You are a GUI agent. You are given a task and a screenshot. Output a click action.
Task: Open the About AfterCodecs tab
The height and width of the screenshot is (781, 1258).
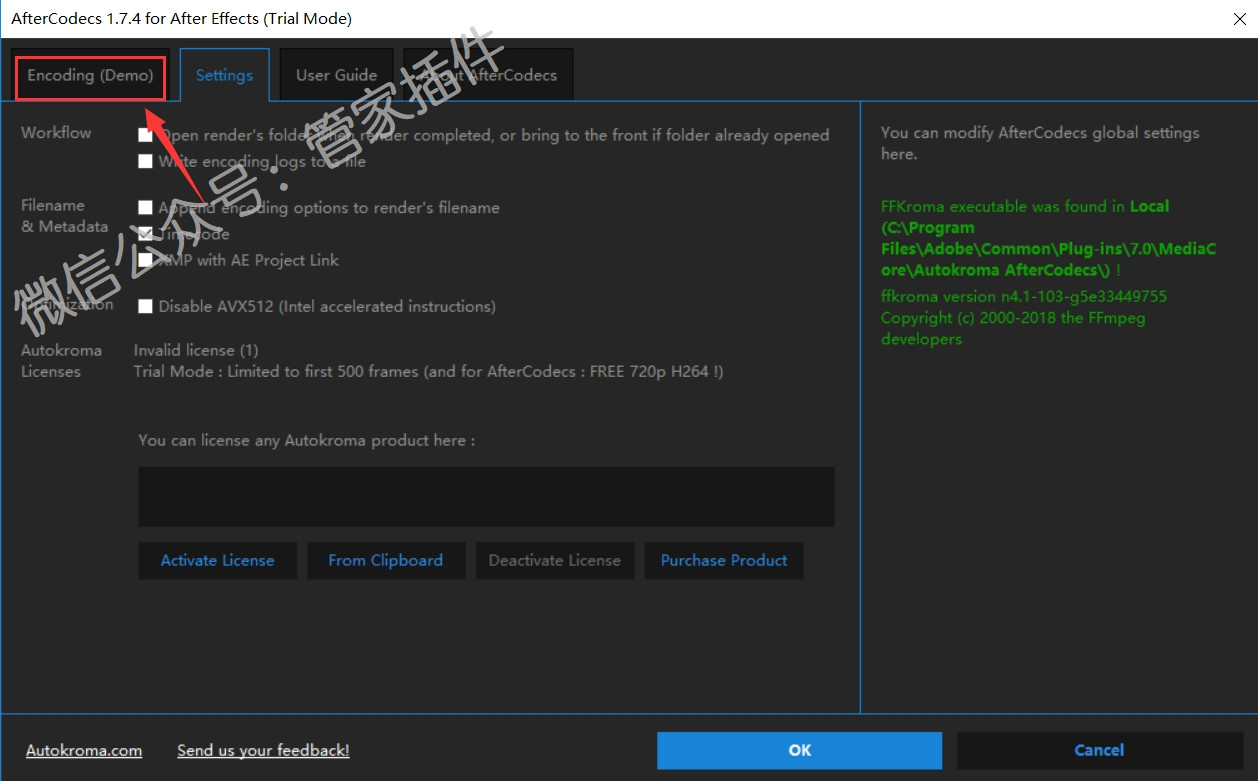488,76
